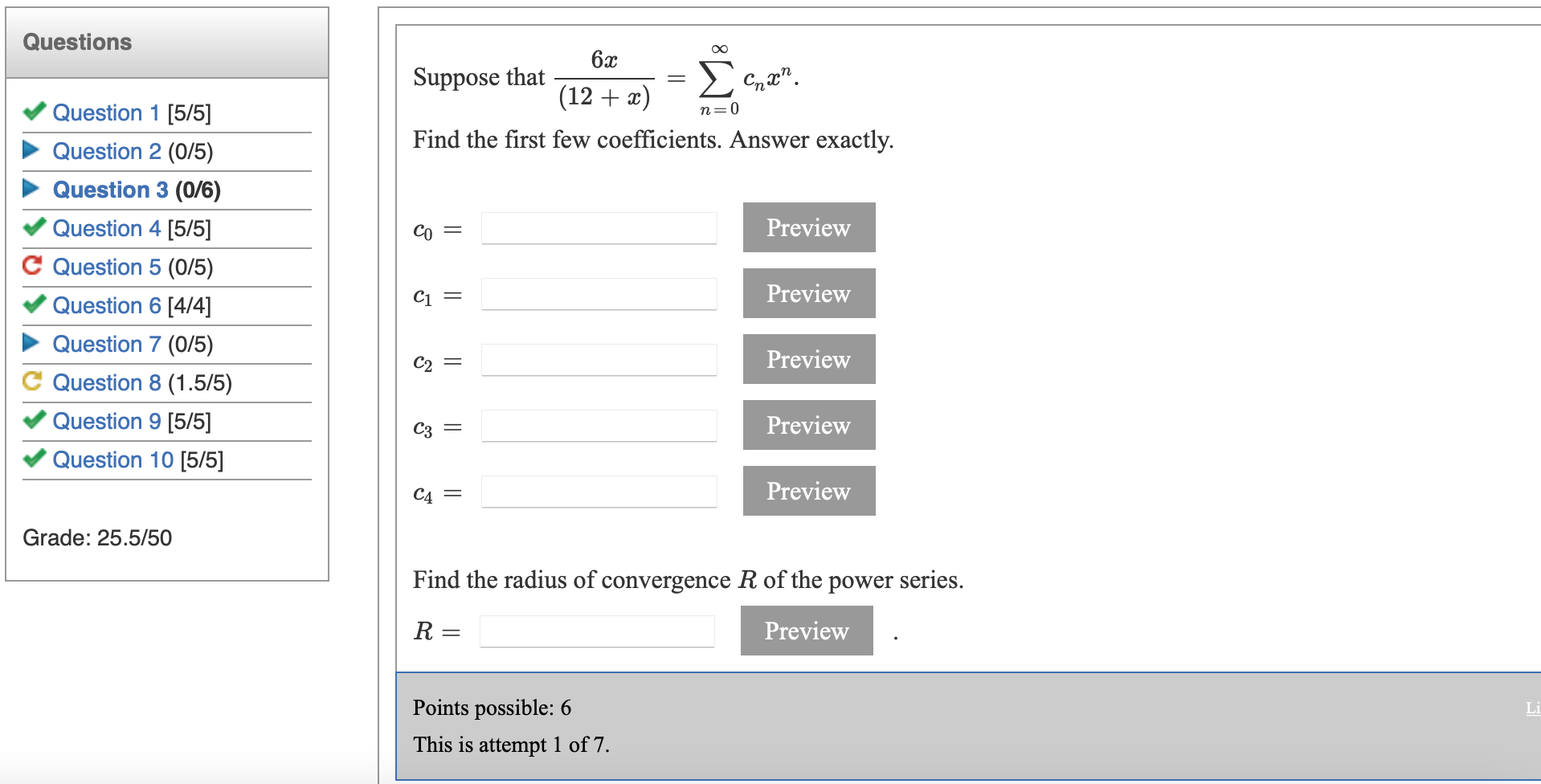Click the c1 coefficient input field

[x=598, y=294]
